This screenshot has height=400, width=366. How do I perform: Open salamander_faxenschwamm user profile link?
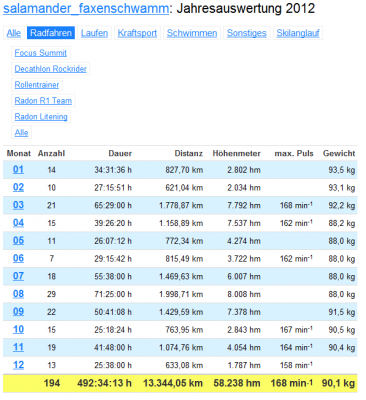tap(86, 8)
